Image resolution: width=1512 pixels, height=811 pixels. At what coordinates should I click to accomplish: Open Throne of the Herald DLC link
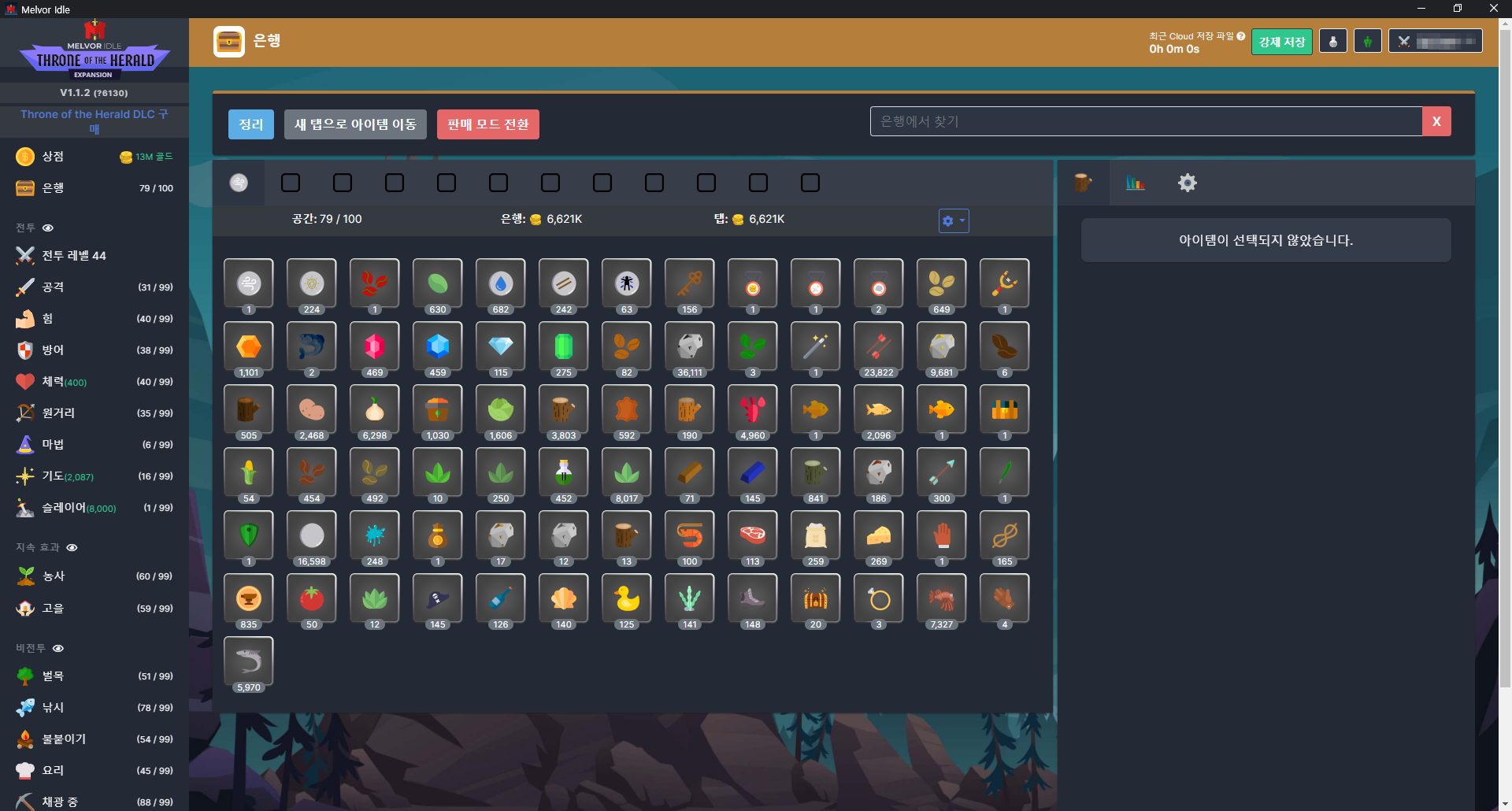pyautogui.click(x=94, y=121)
